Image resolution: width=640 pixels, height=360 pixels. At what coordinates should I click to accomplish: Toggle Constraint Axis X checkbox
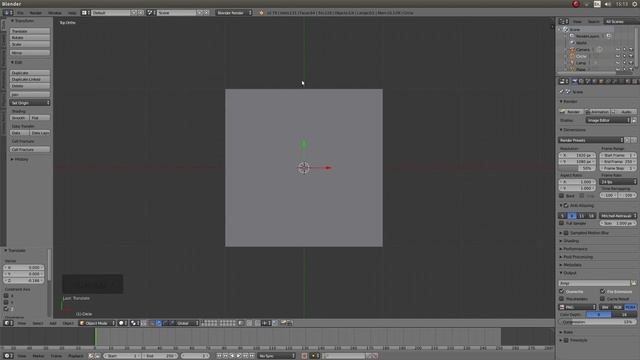click(6, 296)
